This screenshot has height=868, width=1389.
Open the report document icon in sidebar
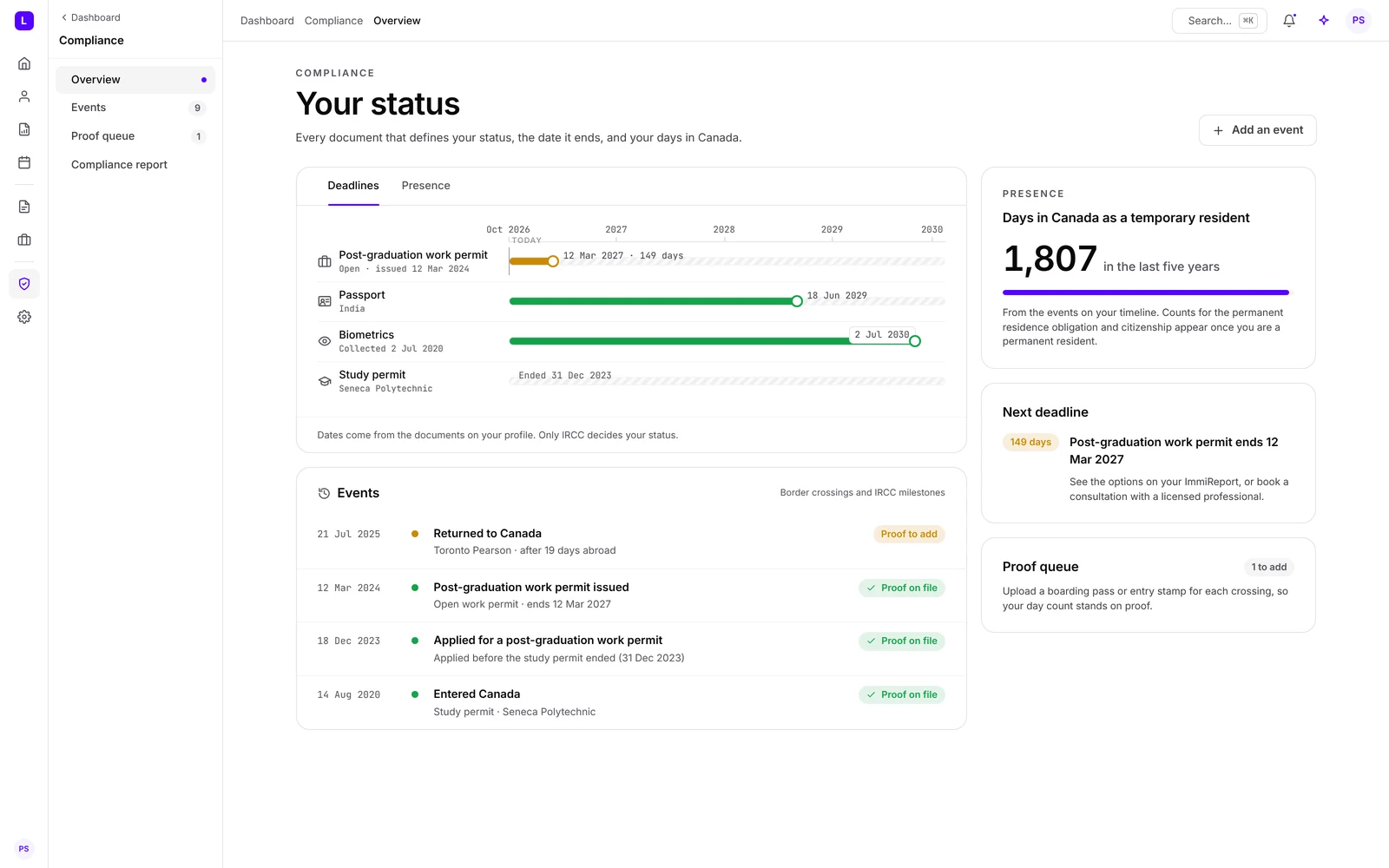click(x=24, y=129)
